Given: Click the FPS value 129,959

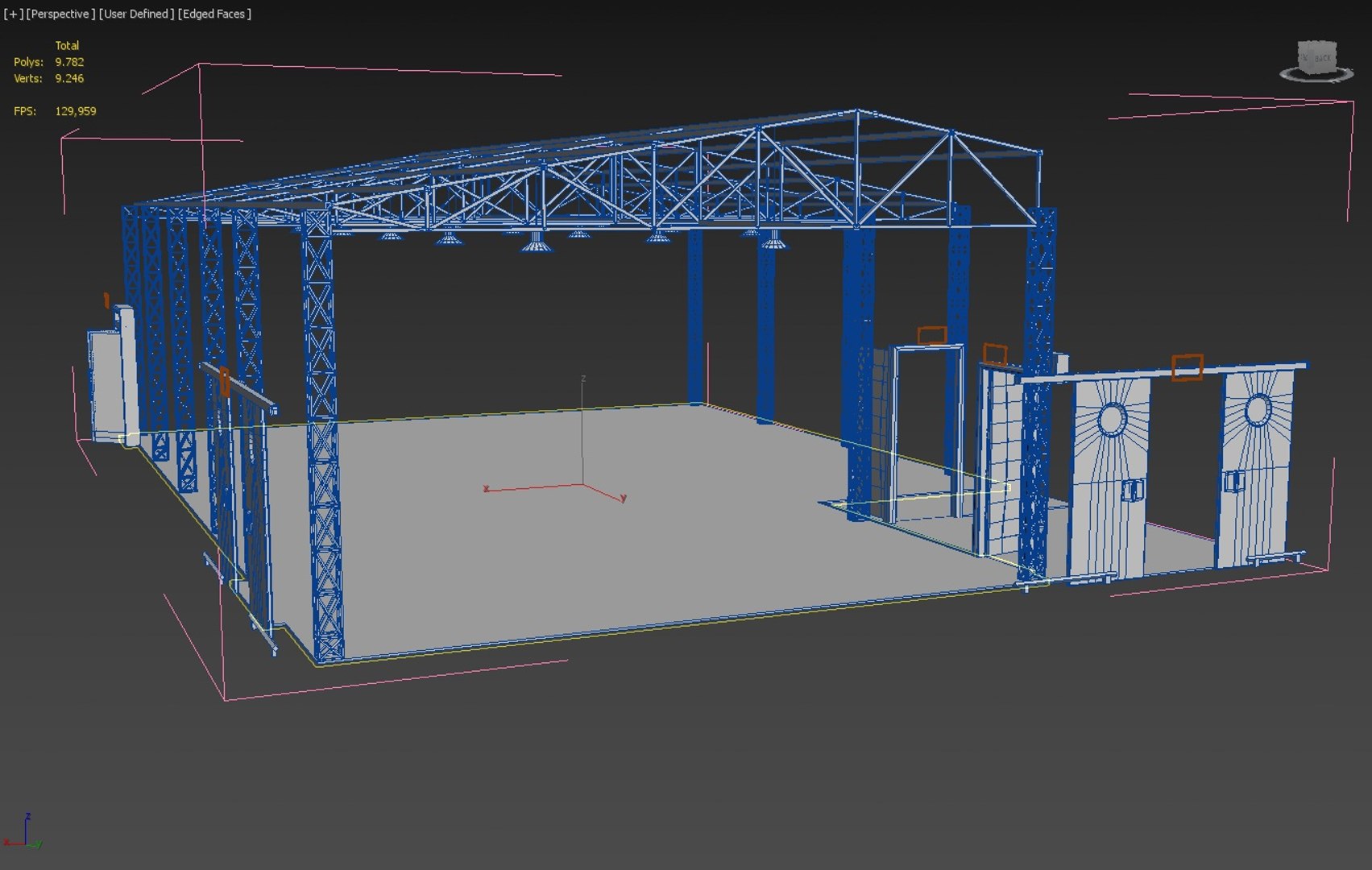Looking at the screenshot, I should (x=76, y=111).
